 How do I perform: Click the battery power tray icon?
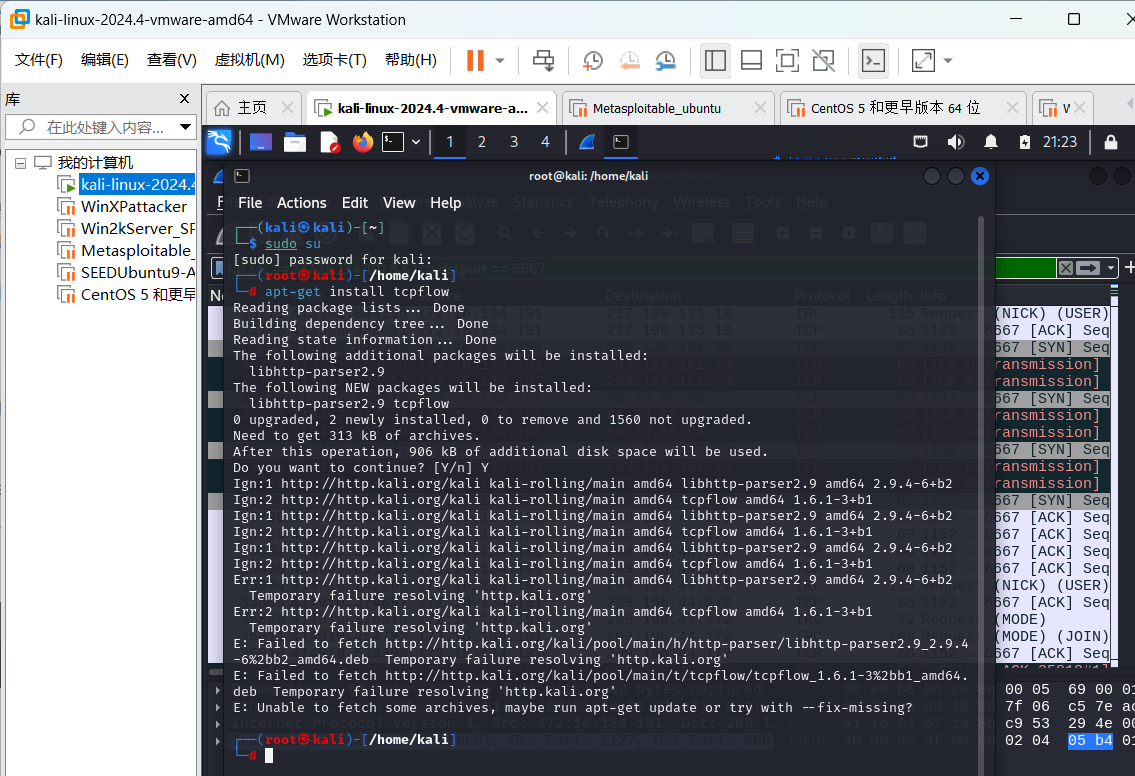pyautogui.click(x=1025, y=142)
